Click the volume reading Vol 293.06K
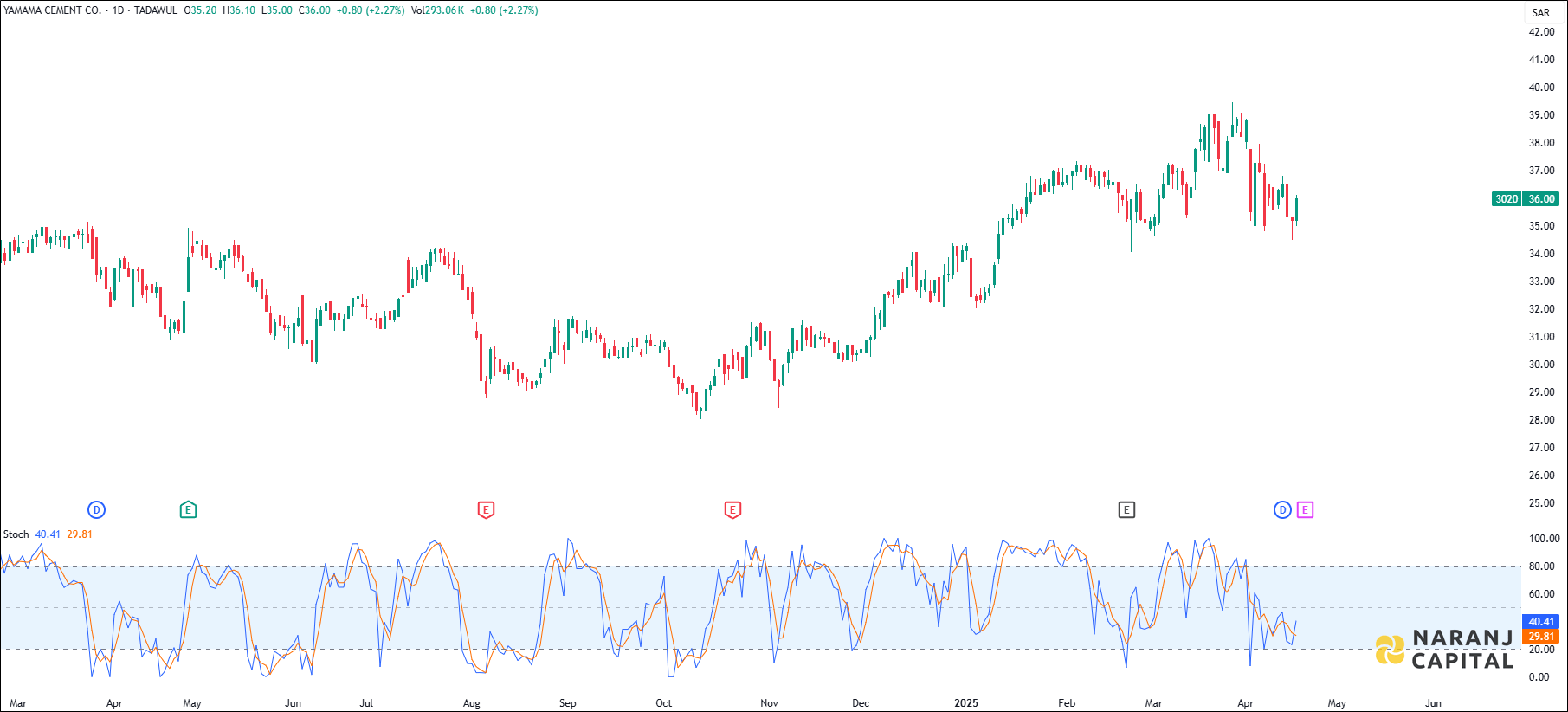Viewport: 1568px width, 712px height. click(437, 10)
